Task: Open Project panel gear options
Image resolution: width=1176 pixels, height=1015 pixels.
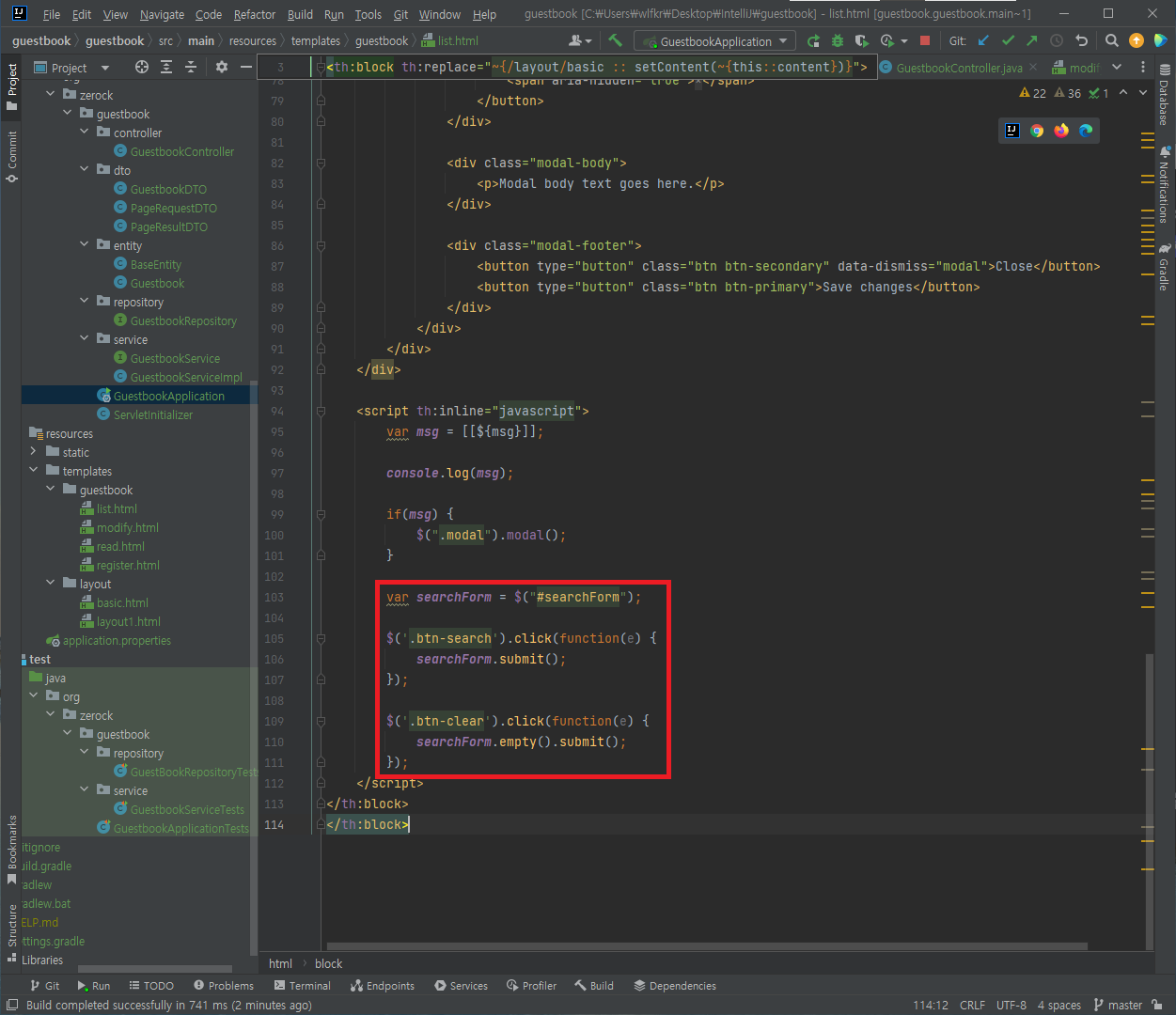Action: pos(222,67)
